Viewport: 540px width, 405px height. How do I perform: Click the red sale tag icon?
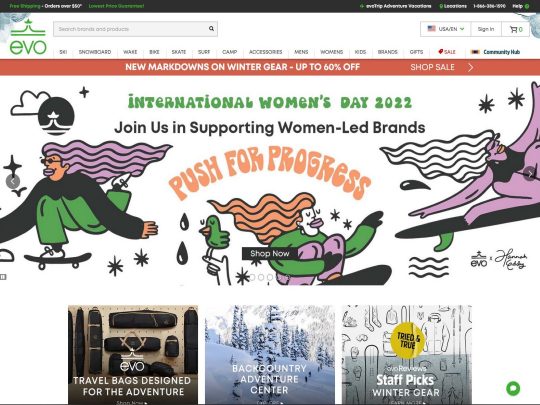(440, 52)
